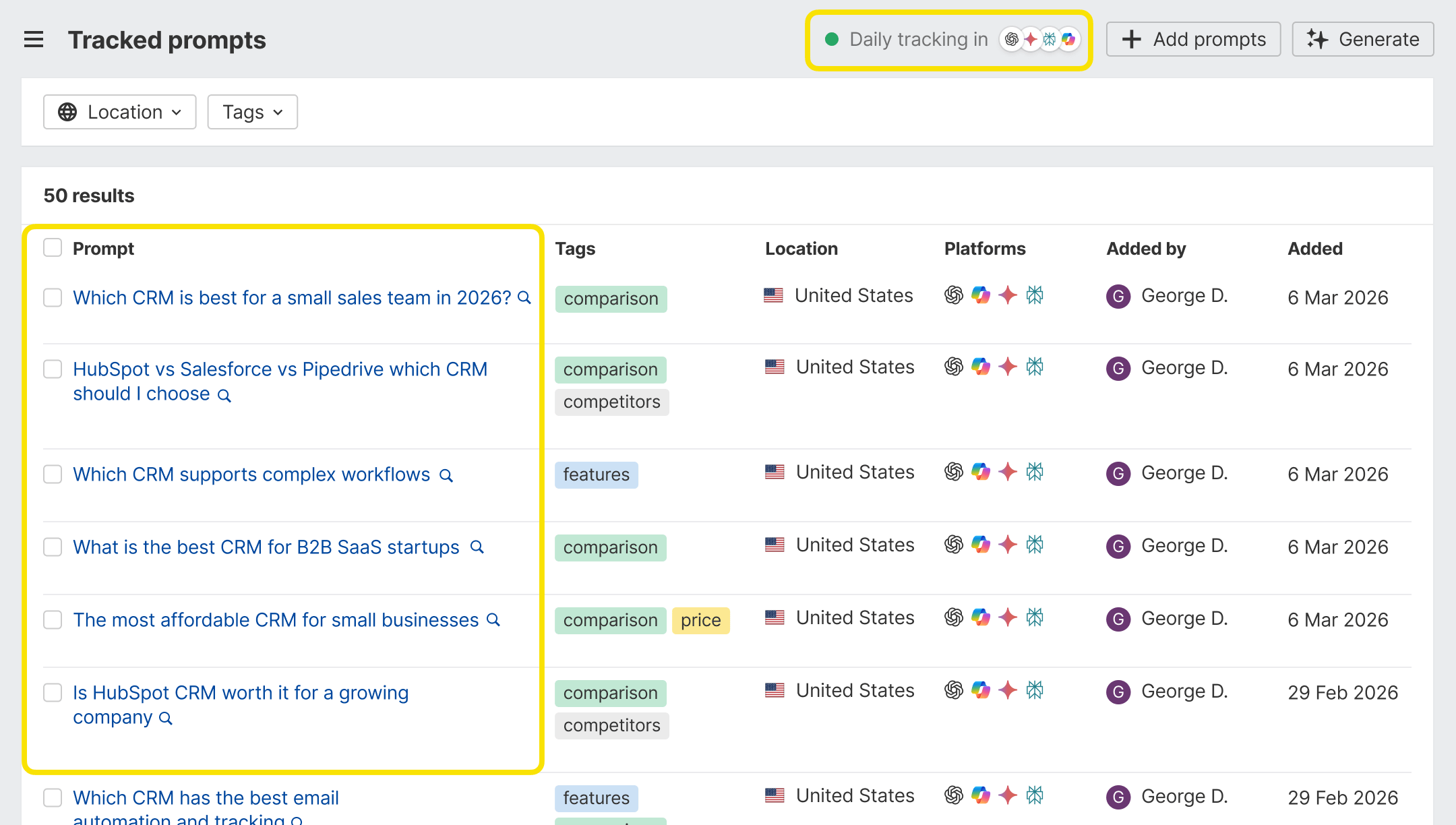Screen dimensions: 1456x825
Task: Click Perplexity icon in B2B SaaS startups row
Action: coord(1035,545)
